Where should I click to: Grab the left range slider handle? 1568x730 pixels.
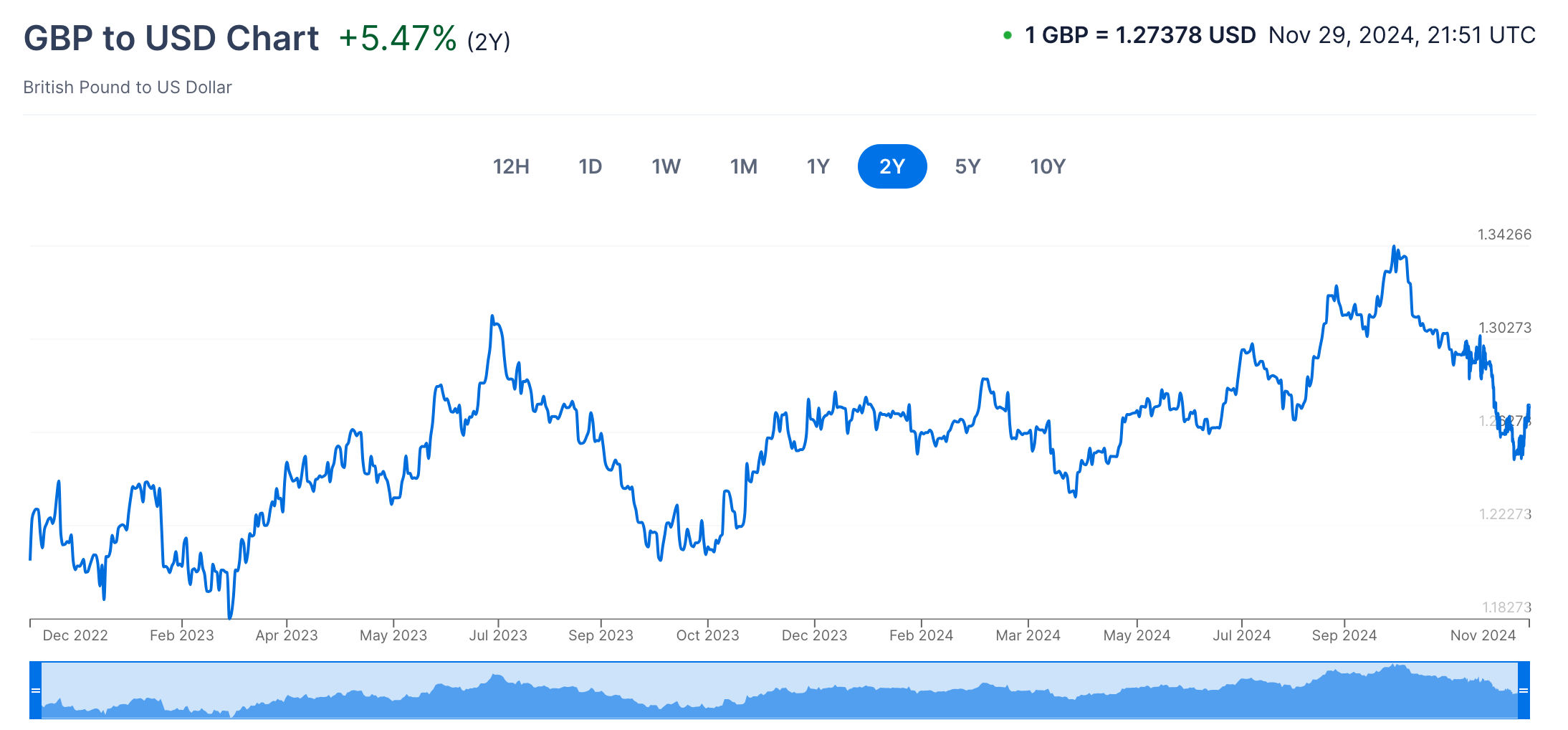coord(35,690)
